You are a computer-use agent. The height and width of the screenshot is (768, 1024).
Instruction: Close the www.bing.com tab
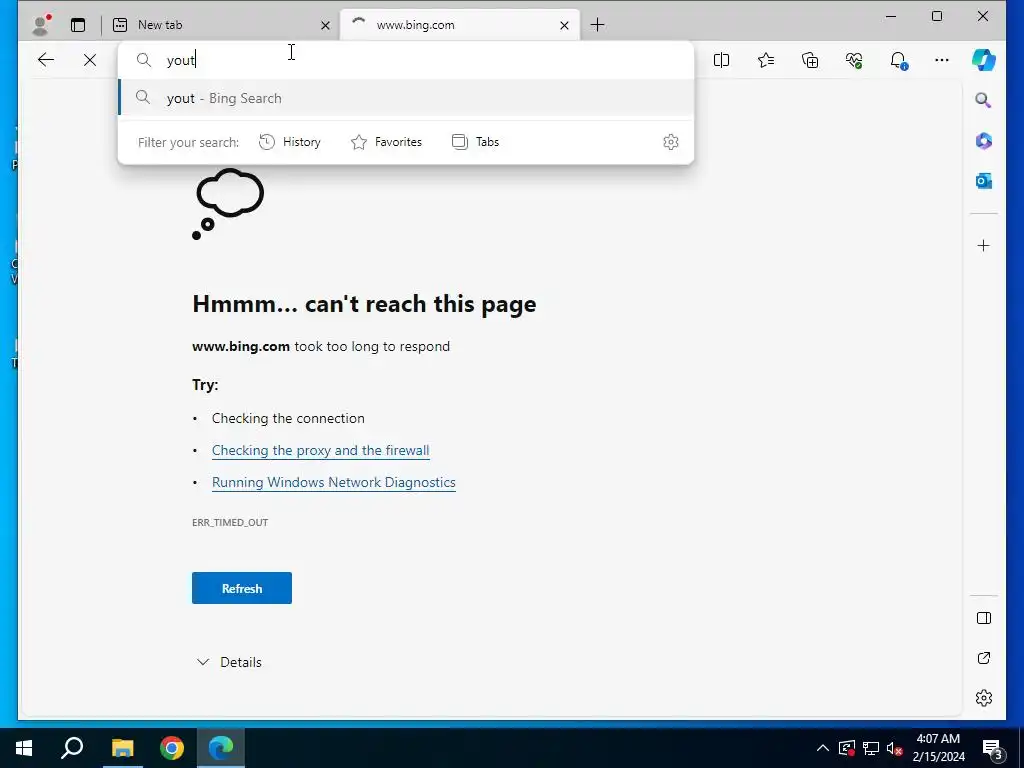pos(564,25)
